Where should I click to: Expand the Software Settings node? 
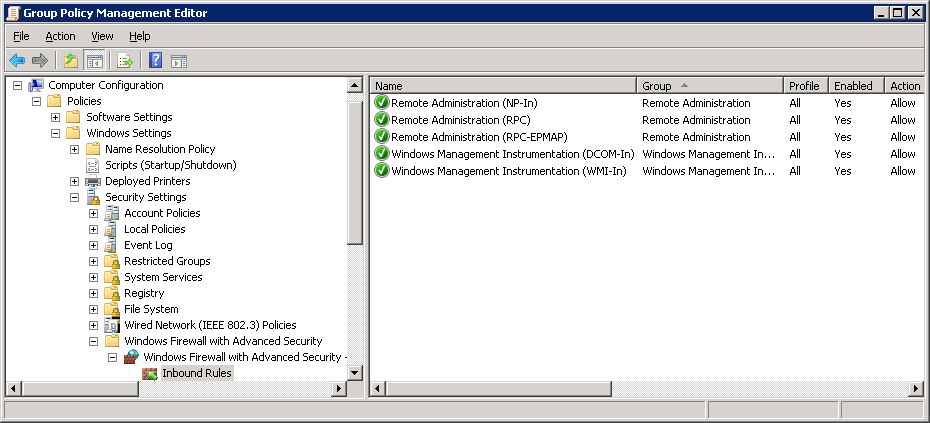55,117
